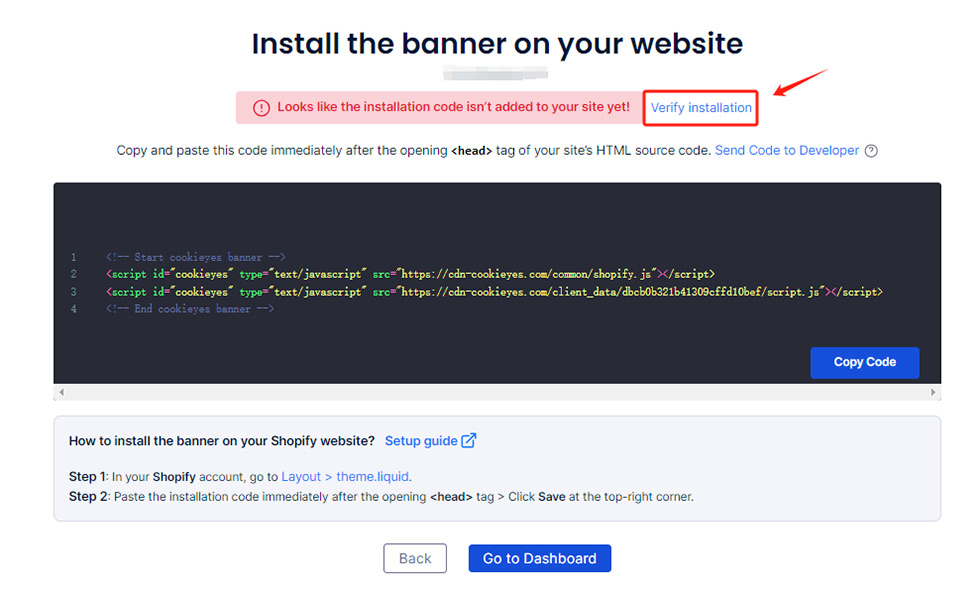Screen dimensions: 980x597
Task: Click the code box left scroll arrow
Action: pos(60,393)
